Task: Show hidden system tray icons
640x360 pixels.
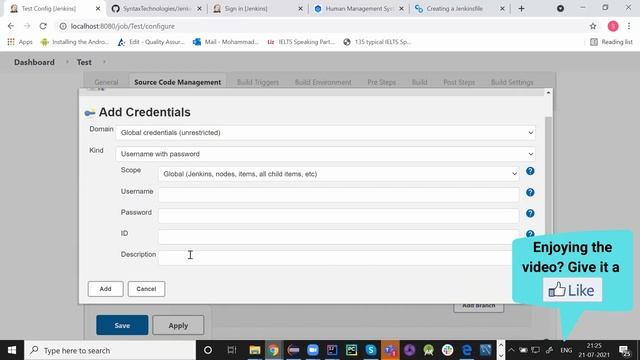Action: (511, 350)
